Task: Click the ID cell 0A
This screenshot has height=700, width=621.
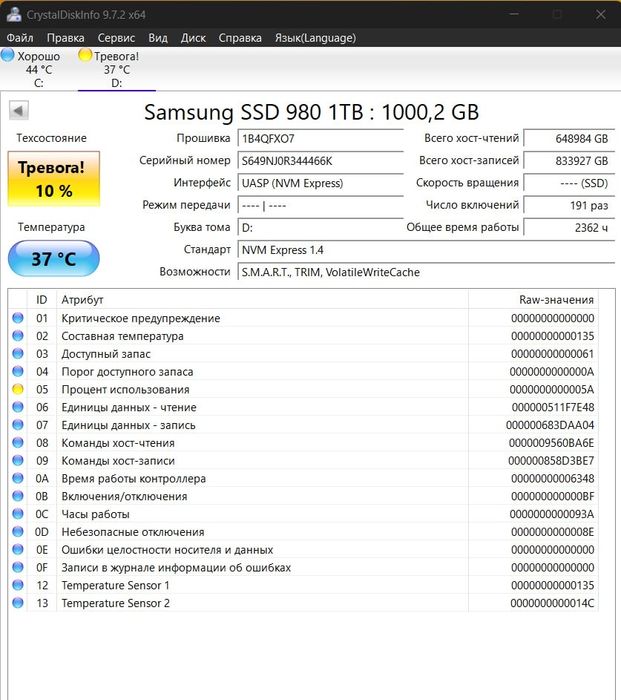Action: [x=42, y=479]
